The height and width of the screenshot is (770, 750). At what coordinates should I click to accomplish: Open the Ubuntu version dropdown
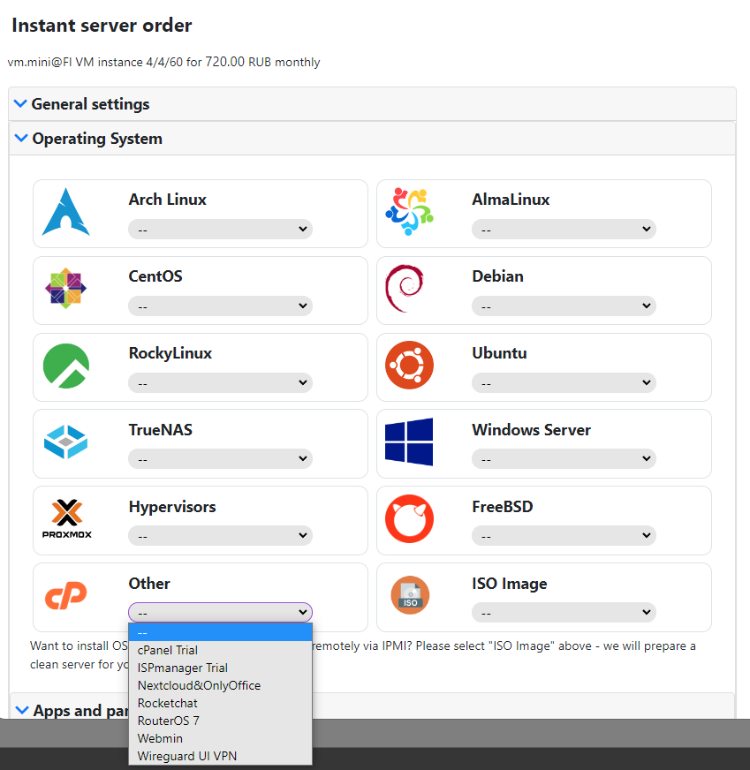(564, 383)
